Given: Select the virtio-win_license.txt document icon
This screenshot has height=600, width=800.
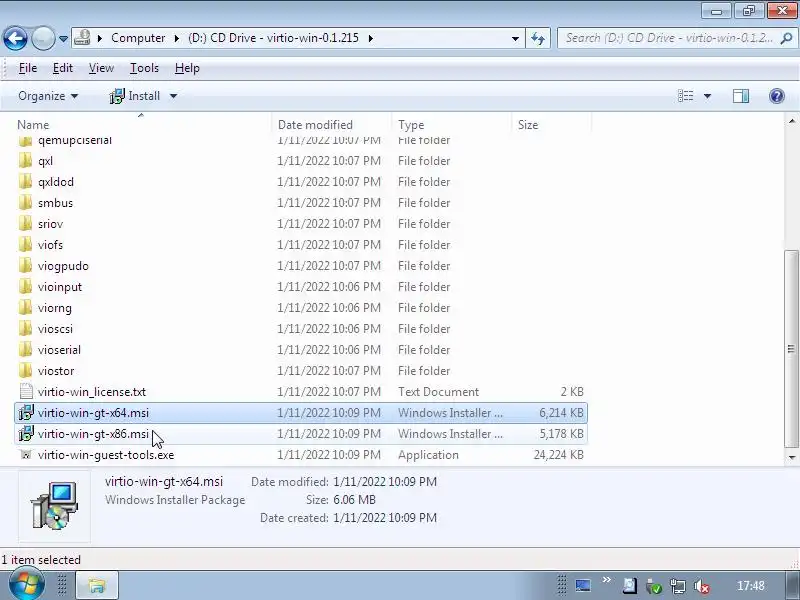Looking at the screenshot, I should pos(26,391).
